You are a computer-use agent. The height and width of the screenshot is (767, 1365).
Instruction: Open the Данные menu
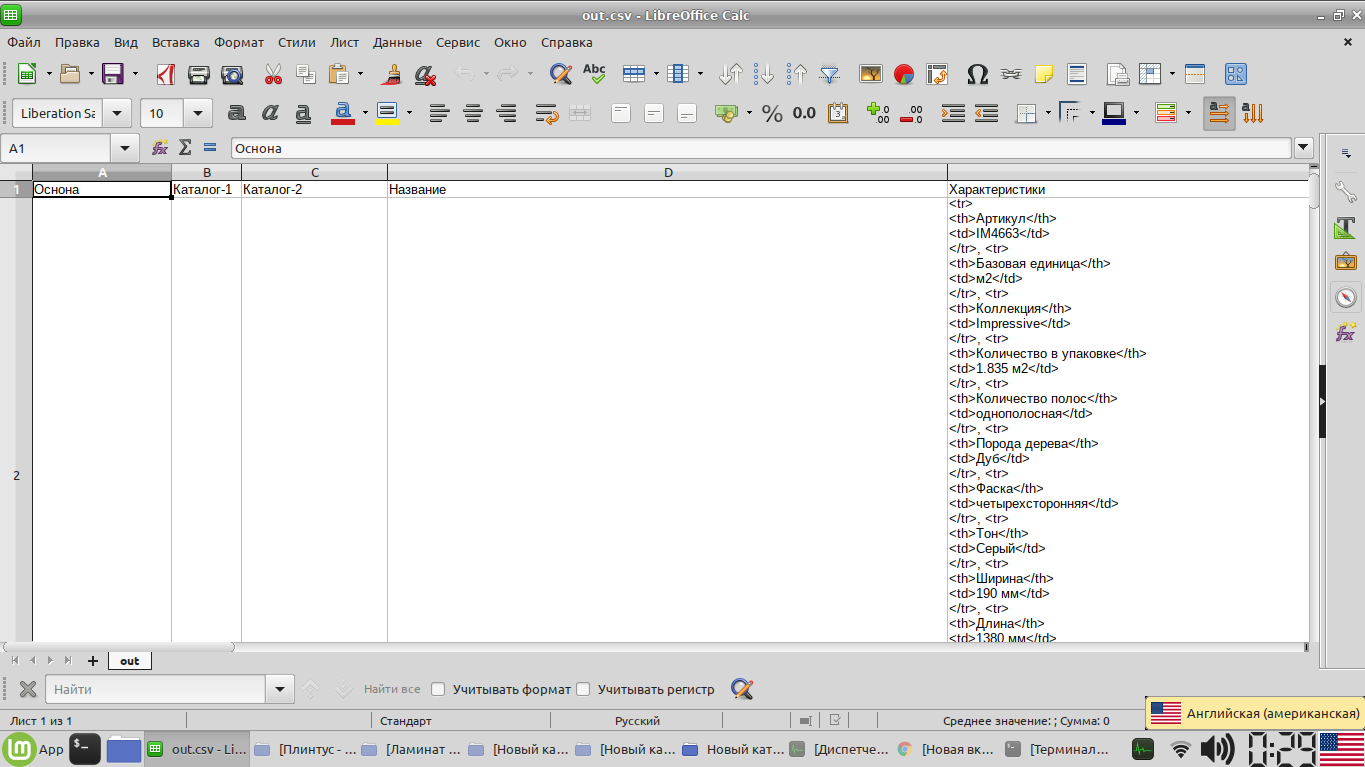(397, 42)
